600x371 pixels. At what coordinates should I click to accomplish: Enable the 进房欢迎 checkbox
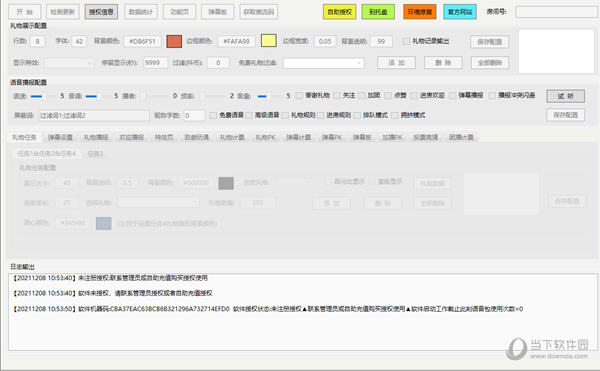(x=414, y=96)
